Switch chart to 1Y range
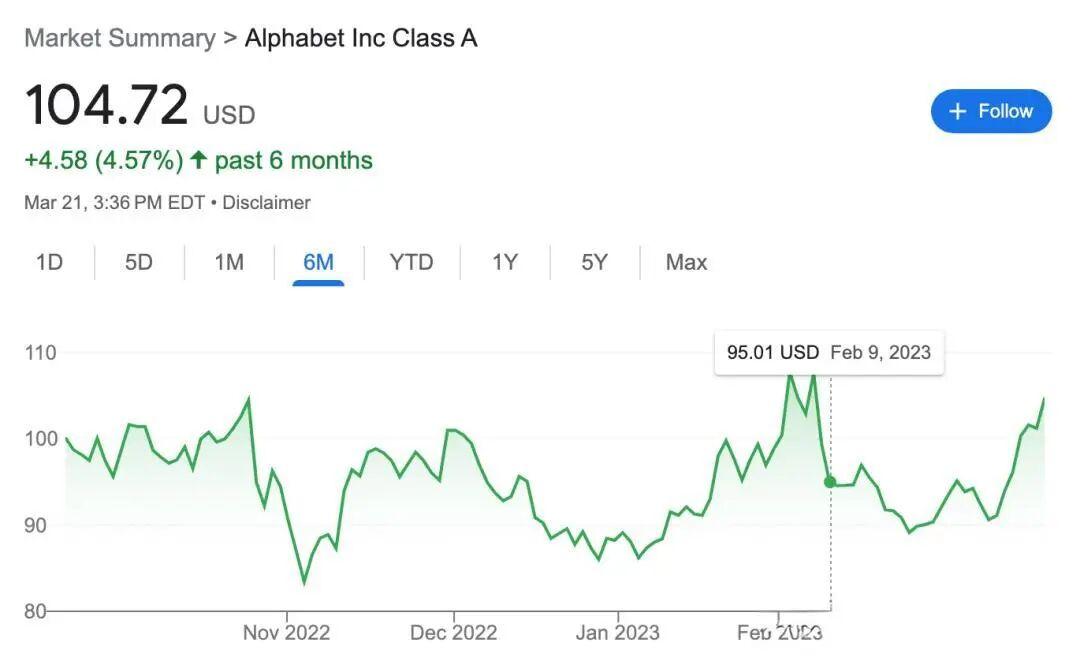Image resolution: width=1080 pixels, height=661 pixels. click(505, 262)
